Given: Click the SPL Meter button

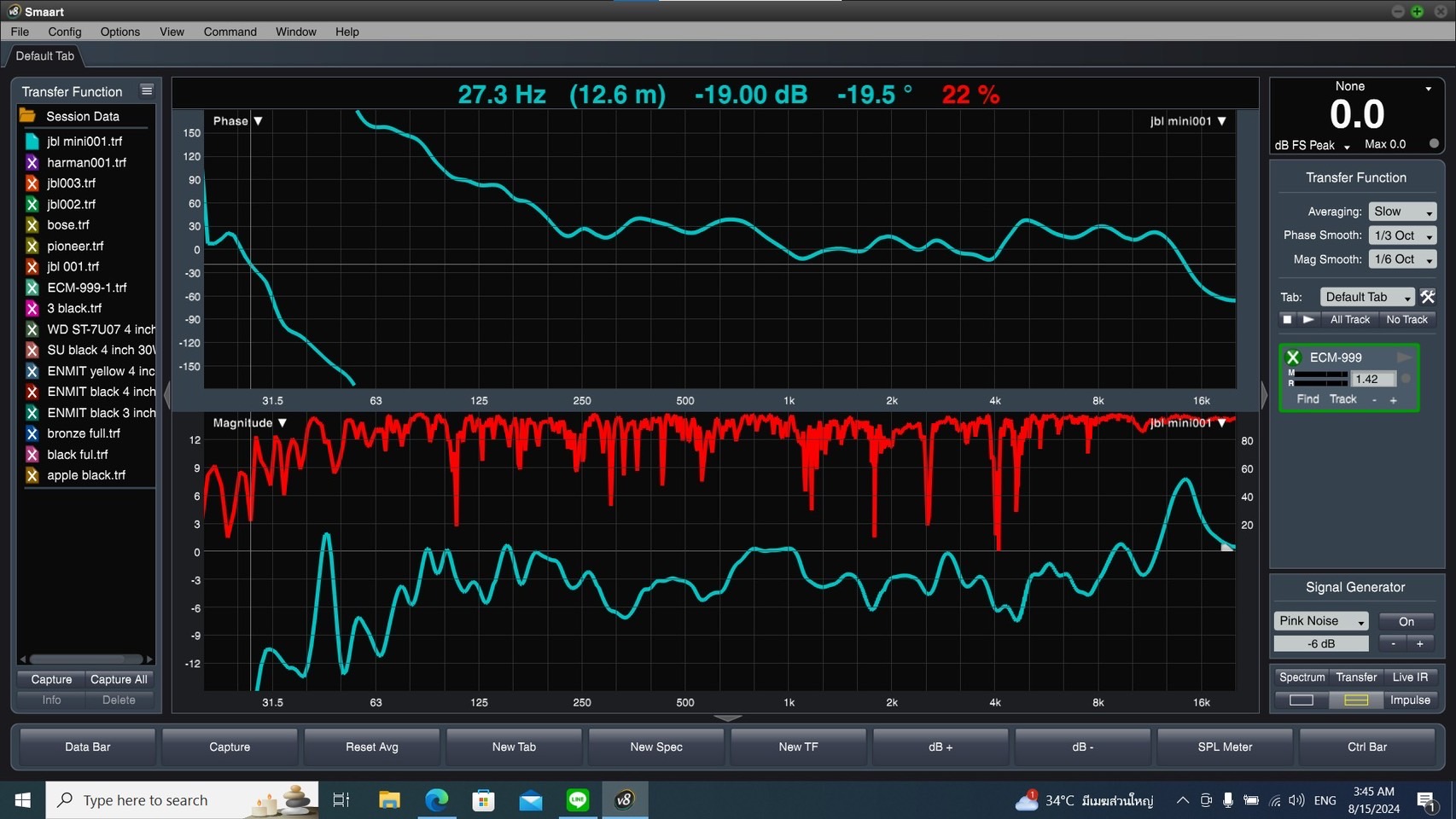Looking at the screenshot, I should pos(1225,746).
